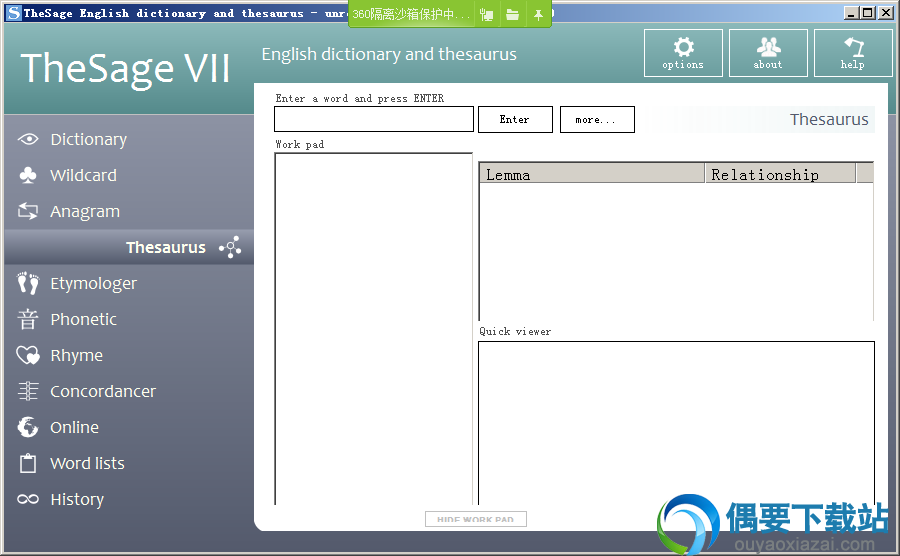Screen dimensions: 900x556
Task: Click the Enter button
Action: pos(515,119)
